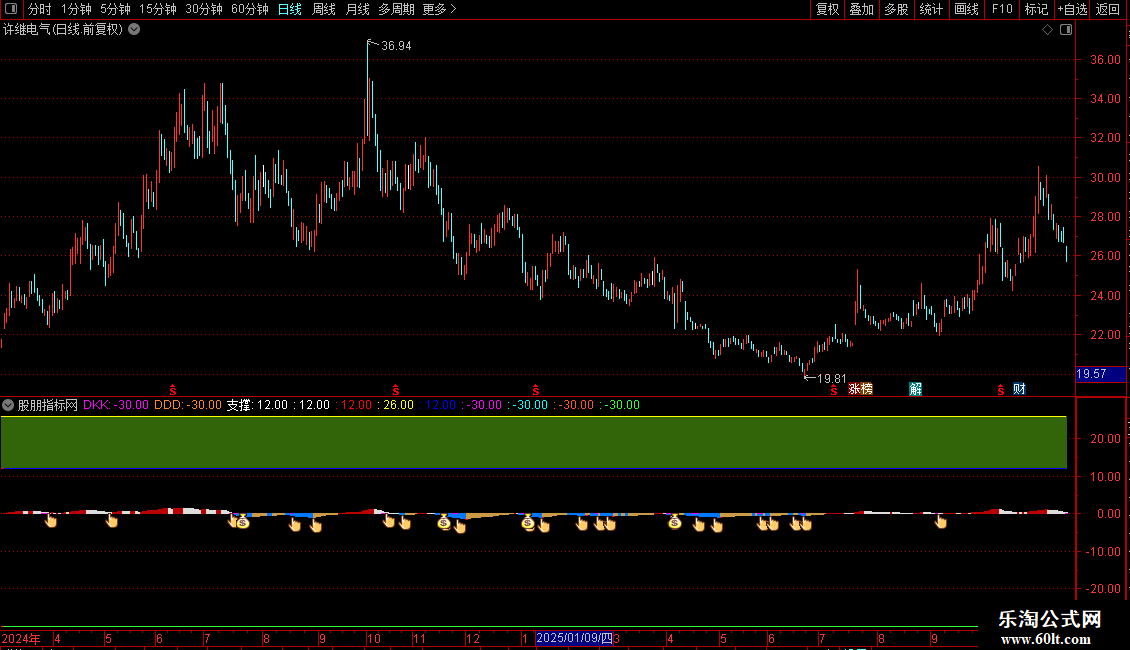Image resolution: width=1130 pixels, height=650 pixels.
Task: Switch to 月线 monthly chart
Action: point(357,9)
